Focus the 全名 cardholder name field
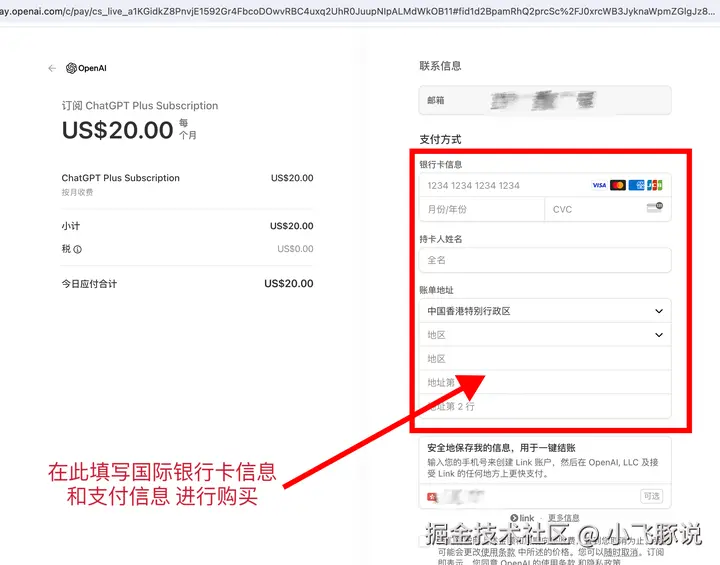The image size is (720, 565). (x=545, y=260)
